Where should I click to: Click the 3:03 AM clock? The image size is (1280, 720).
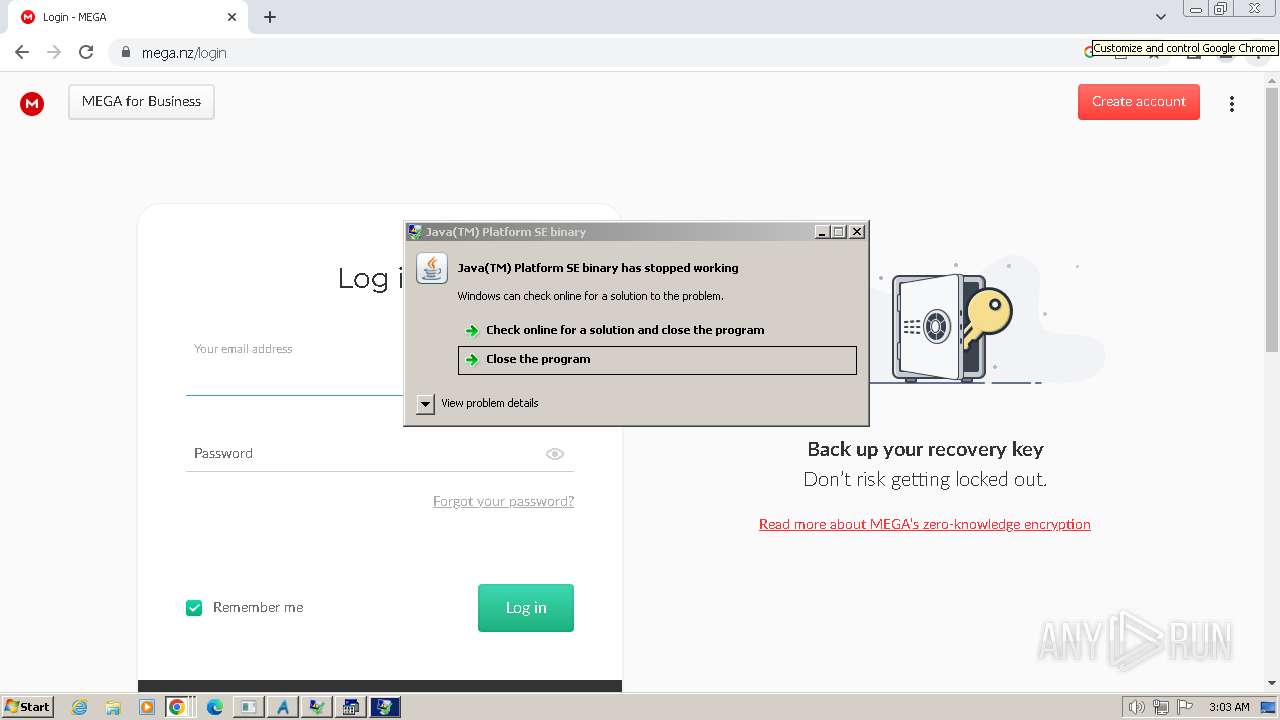(x=1229, y=707)
